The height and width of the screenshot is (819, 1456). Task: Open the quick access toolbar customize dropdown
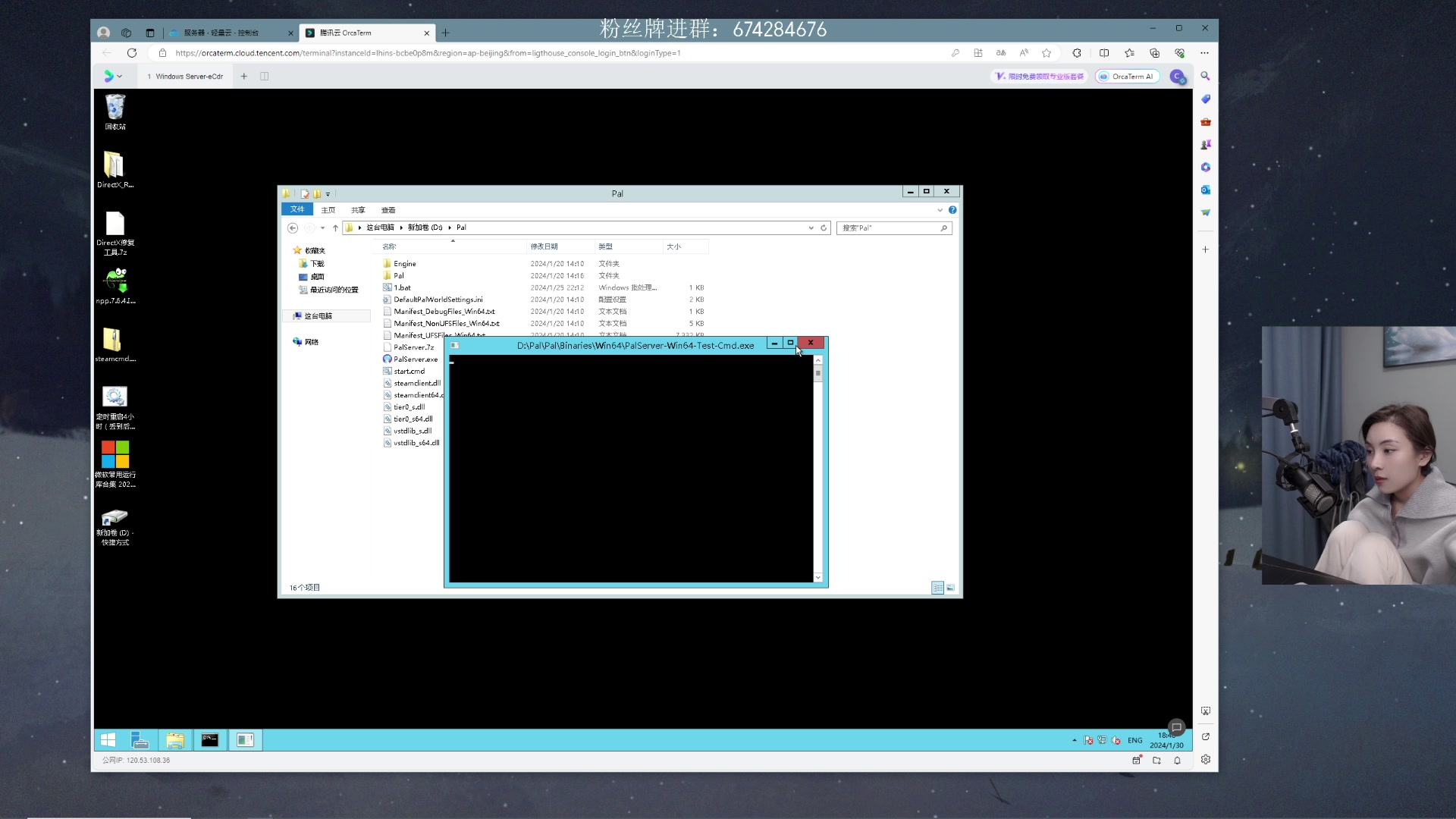pos(328,194)
